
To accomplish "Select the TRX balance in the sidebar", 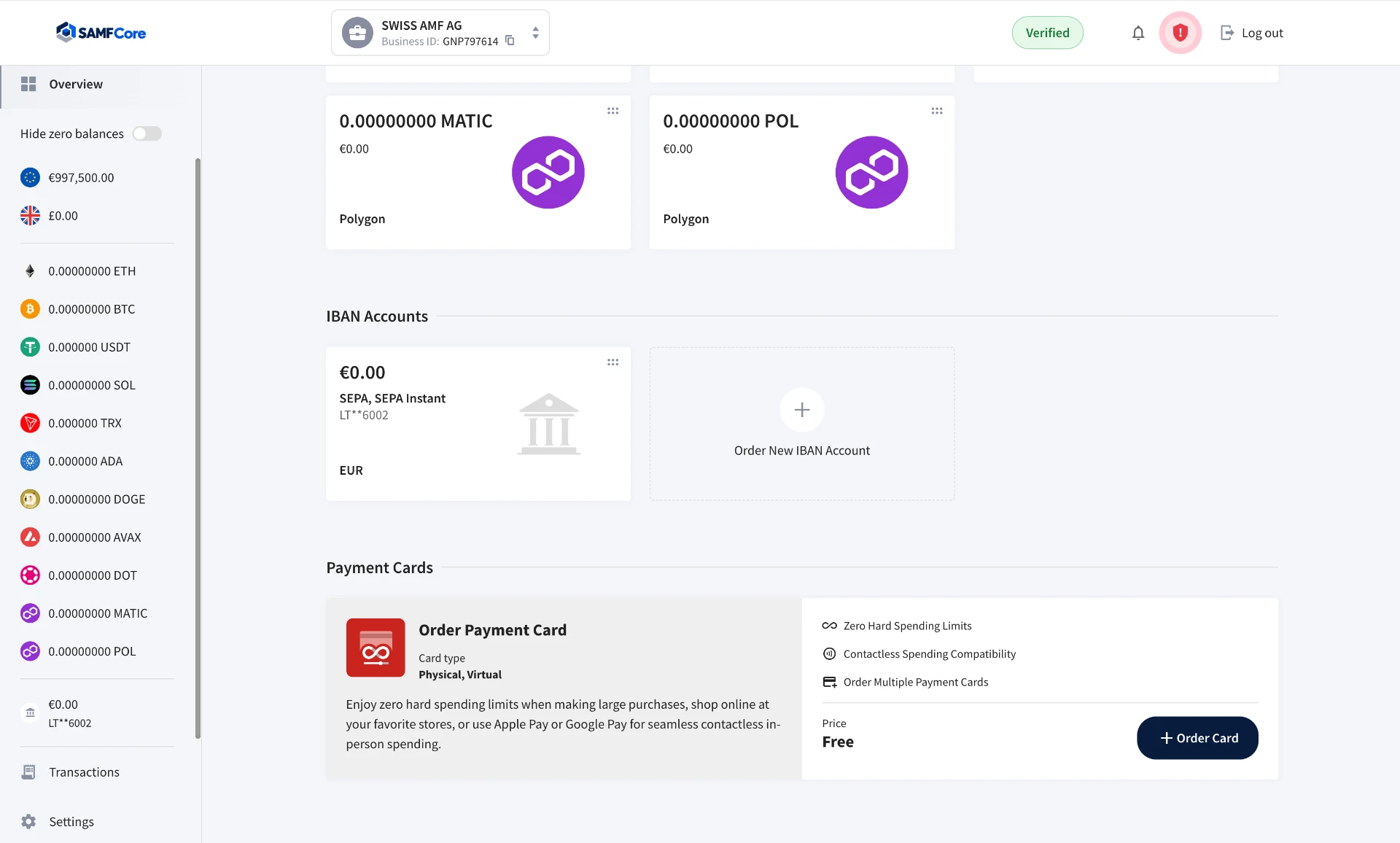I will click(71, 422).
